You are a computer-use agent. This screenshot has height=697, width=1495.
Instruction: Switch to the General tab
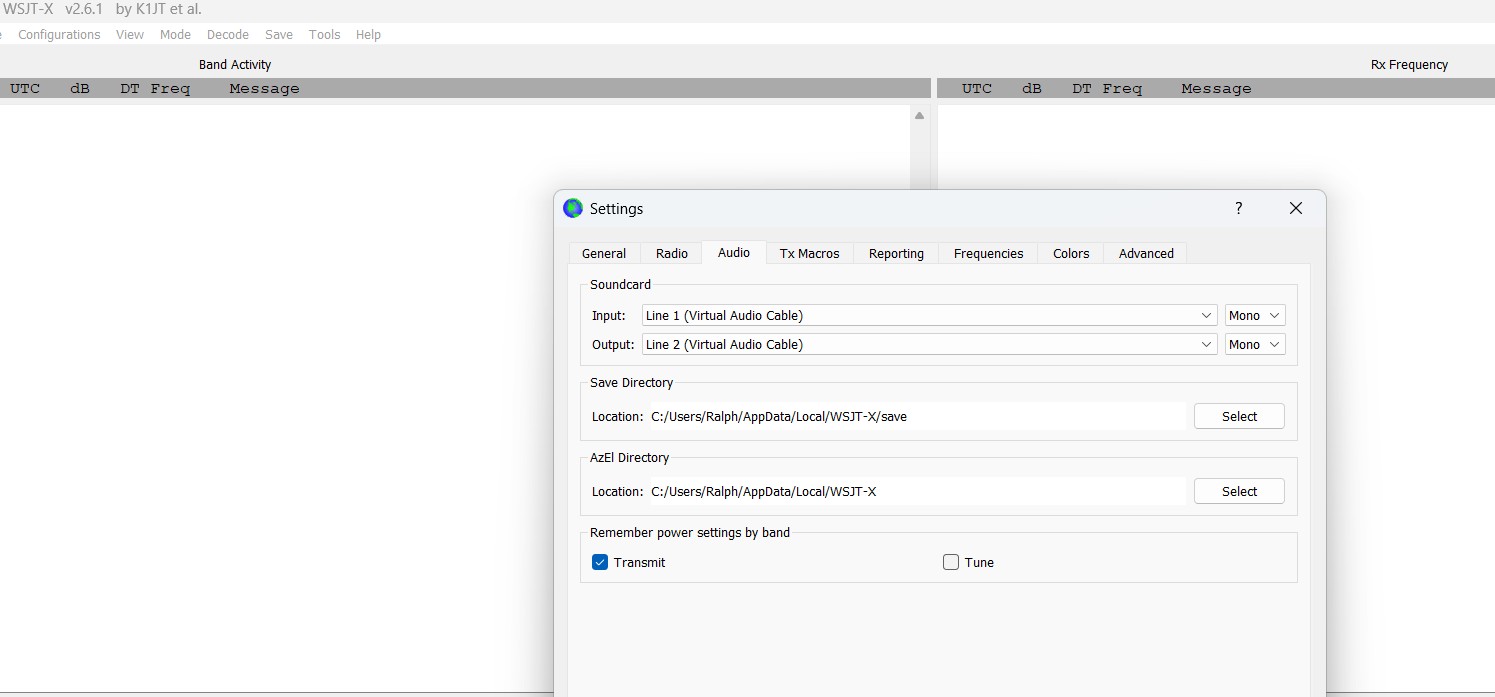[604, 253]
